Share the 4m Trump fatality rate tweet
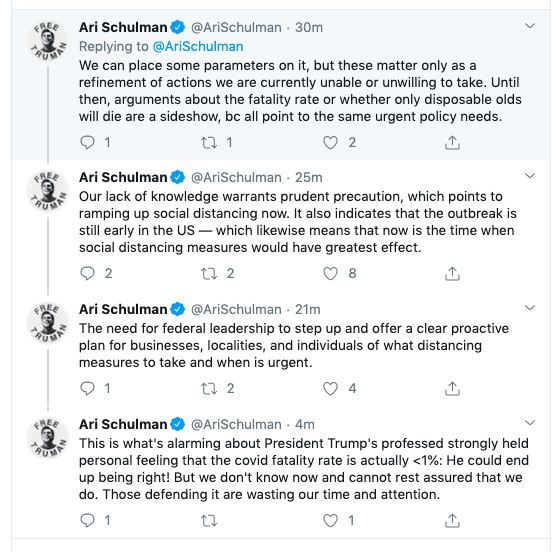 452,520
